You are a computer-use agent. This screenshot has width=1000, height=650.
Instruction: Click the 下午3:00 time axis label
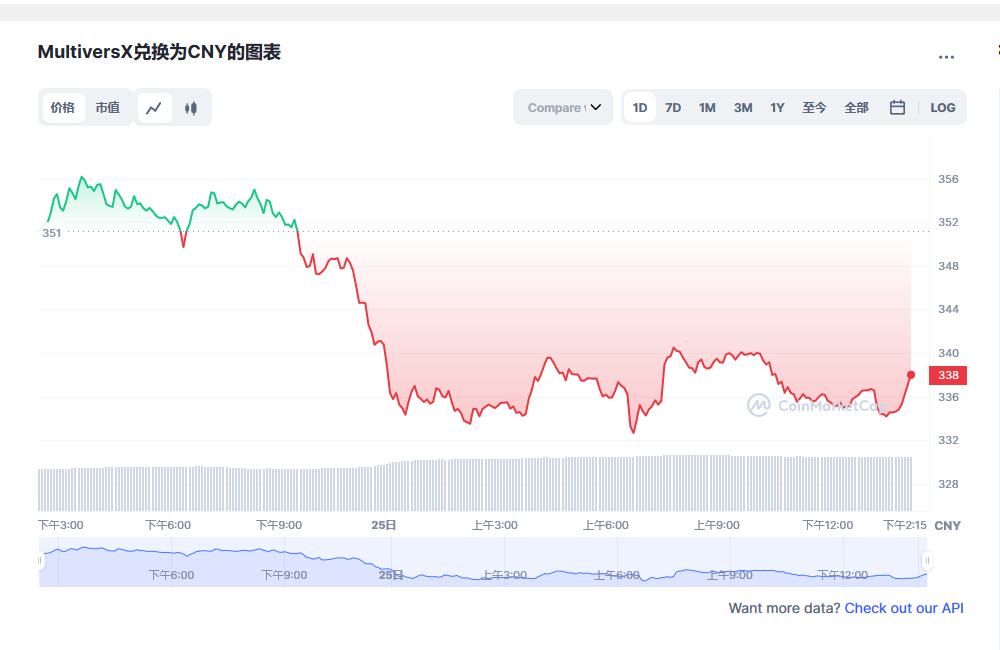tap(61, 525)
